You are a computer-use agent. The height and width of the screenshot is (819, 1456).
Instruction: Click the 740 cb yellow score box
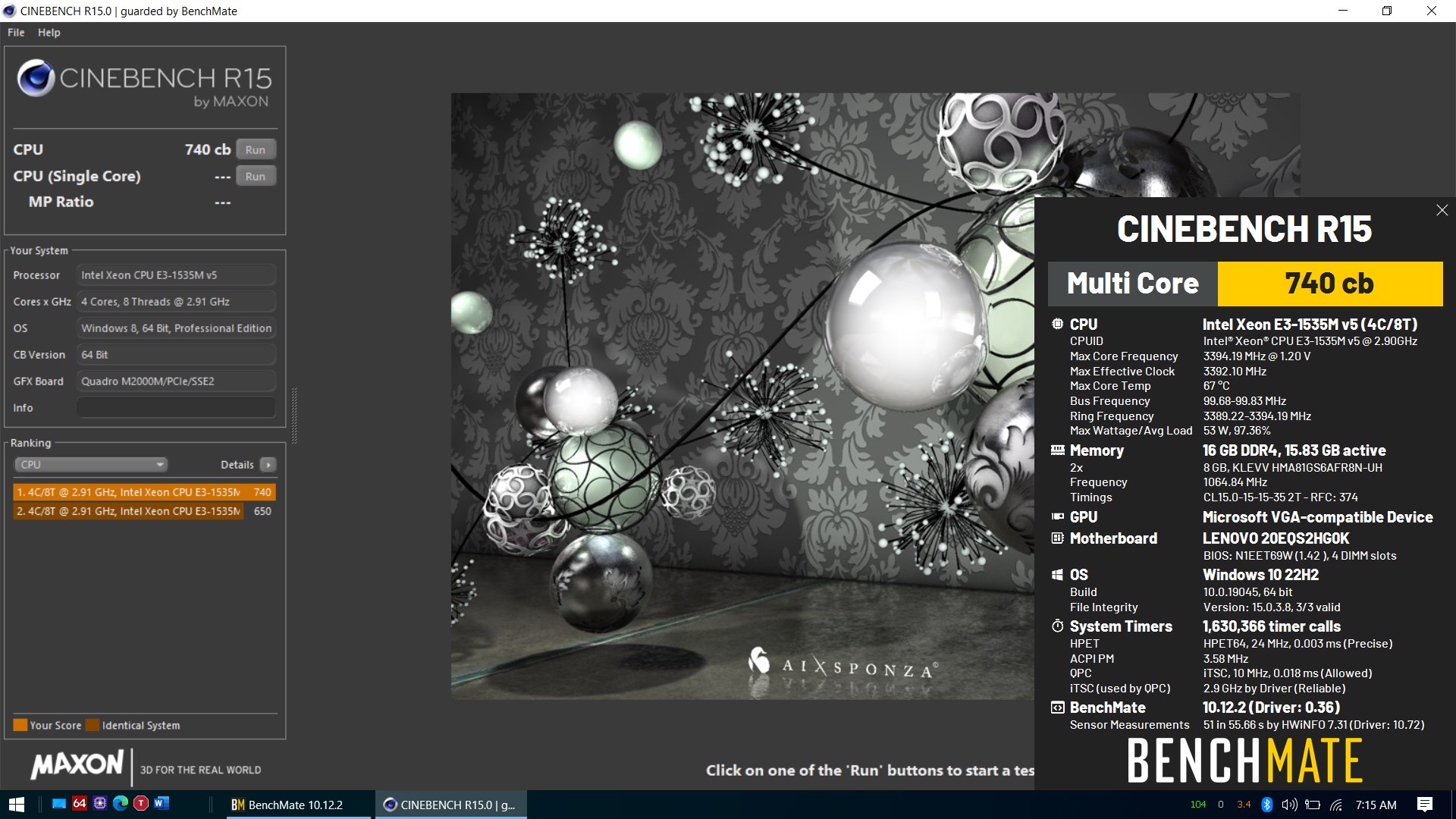(1329, 284)
